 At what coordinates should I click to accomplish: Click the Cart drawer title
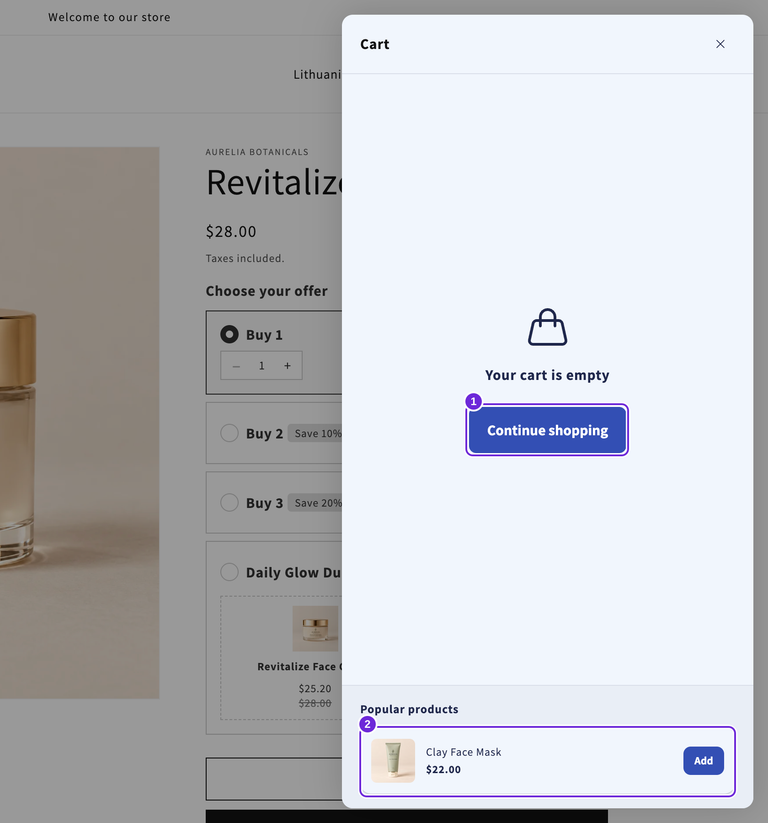pyautogui.click(x=375, y=44)
